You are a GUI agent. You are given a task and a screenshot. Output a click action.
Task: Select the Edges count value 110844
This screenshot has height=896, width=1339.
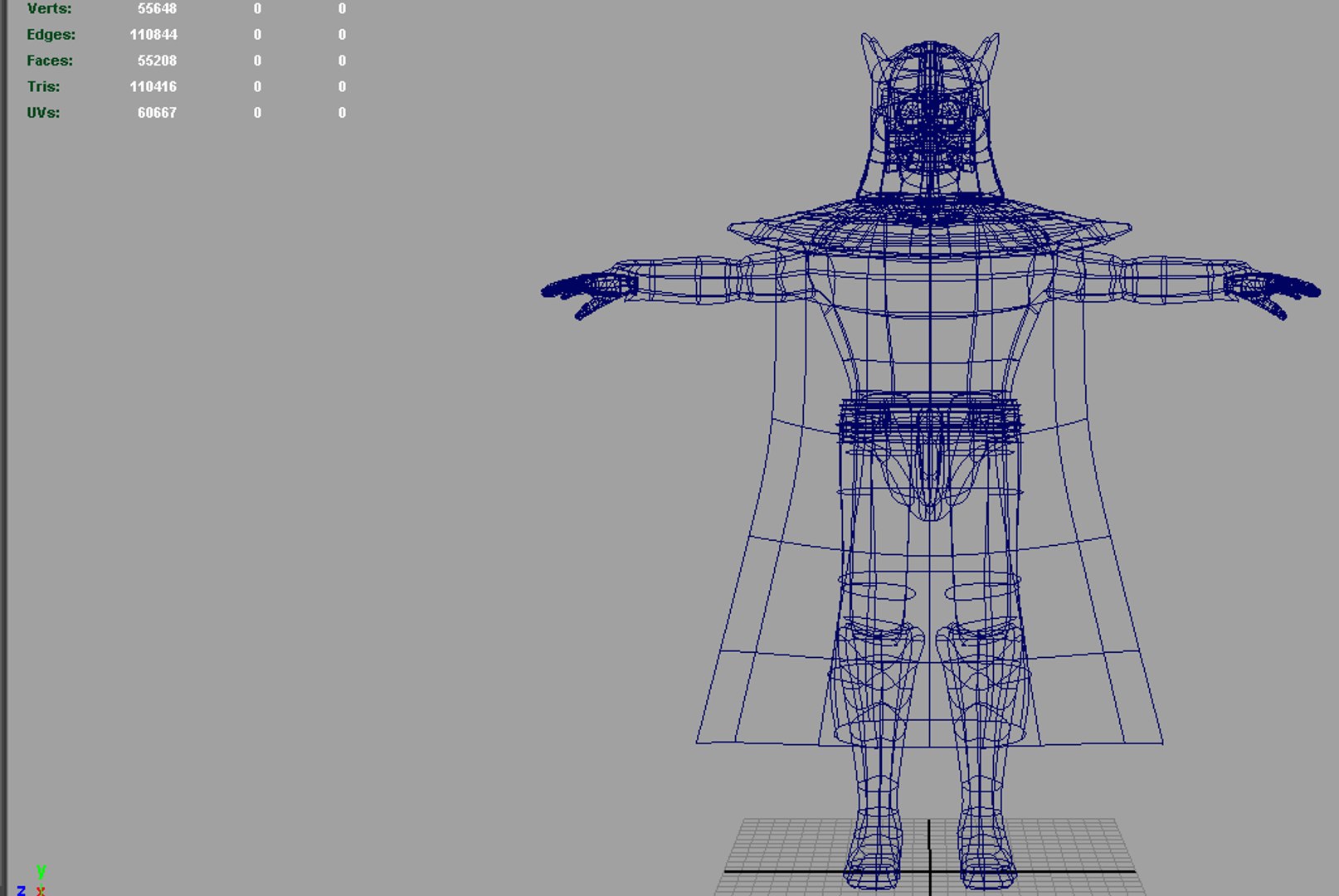pos(153,34)
